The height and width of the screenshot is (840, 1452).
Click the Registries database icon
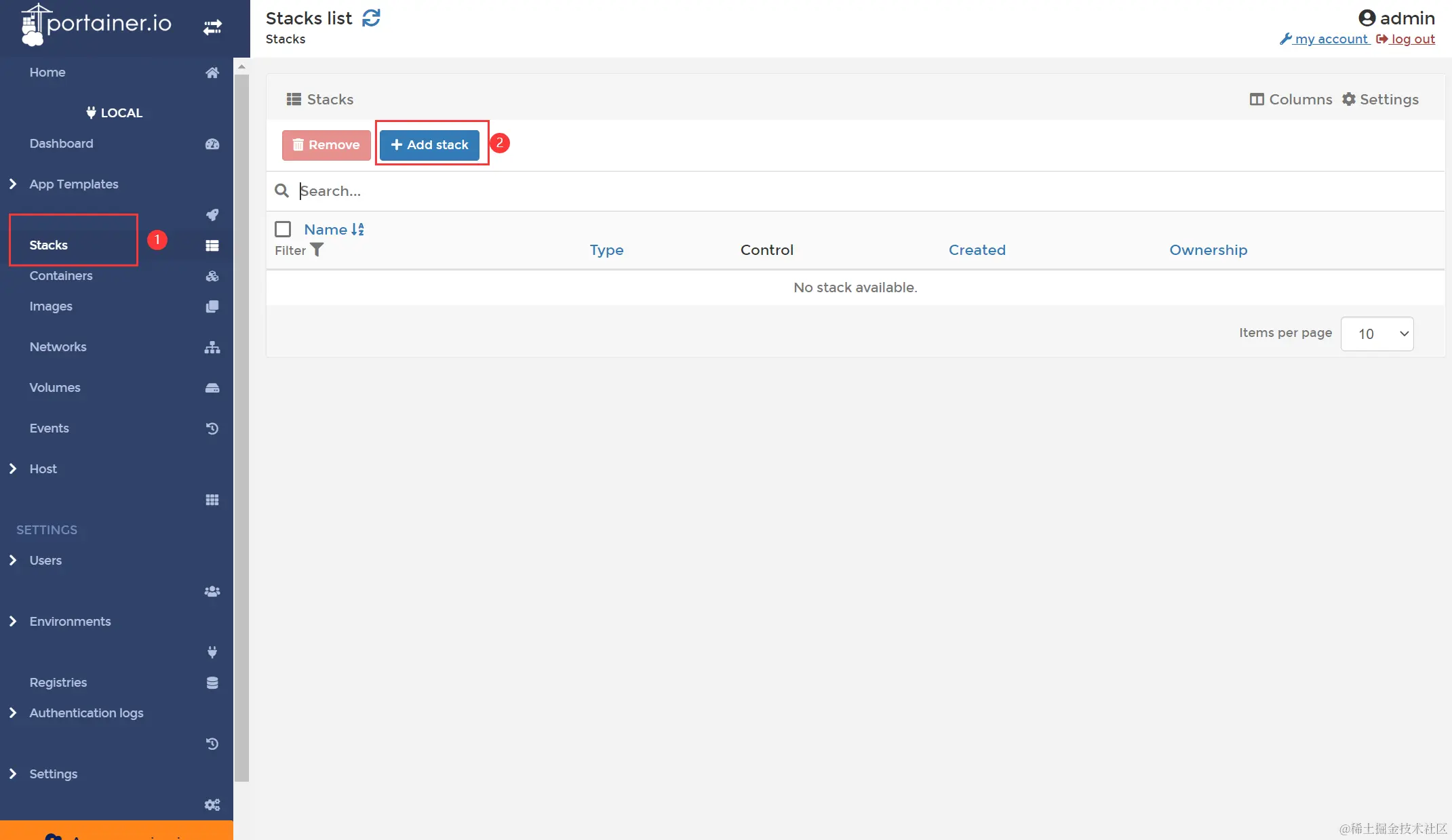pyautogui.click(x=212, y=683)
